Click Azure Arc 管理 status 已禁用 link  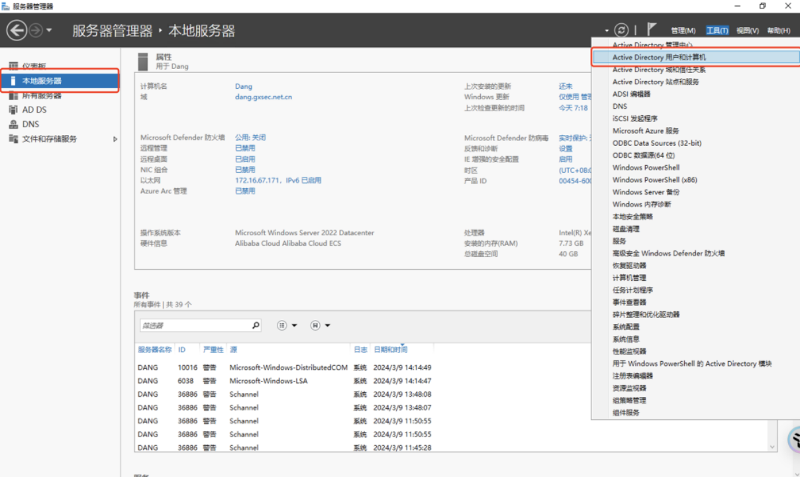pos(245,191)
